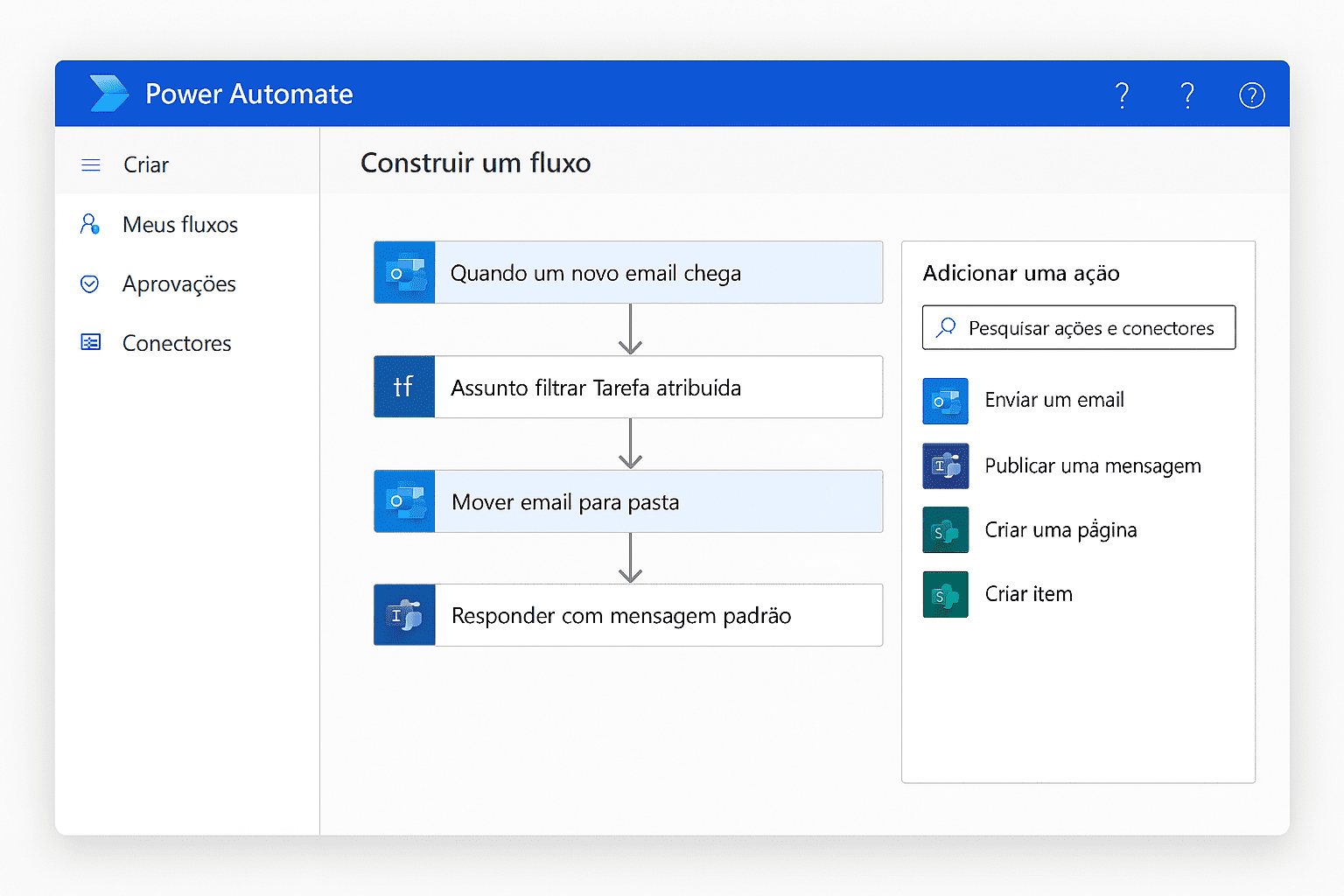
Task: Click the SharePoint icon beside Criar item
Action: tap(945, 594)
